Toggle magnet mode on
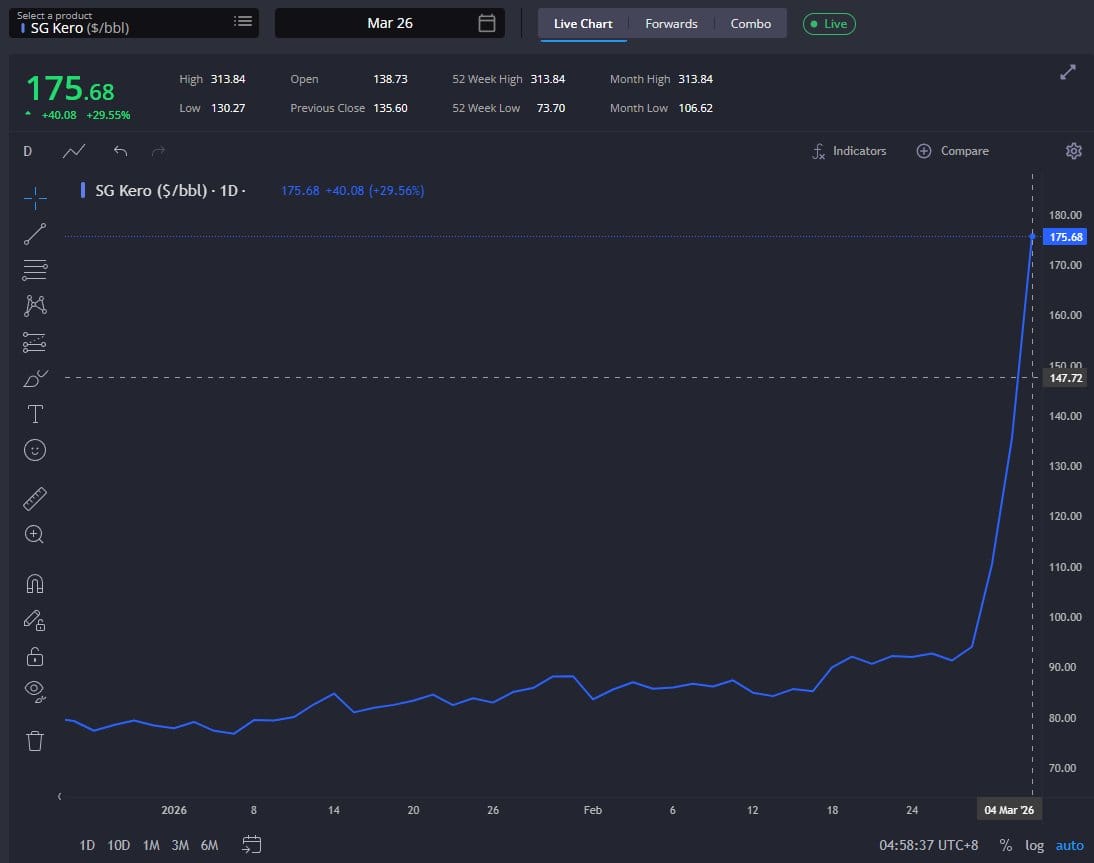The height and width of the screenshot is (863, 1094). point(35,584)
